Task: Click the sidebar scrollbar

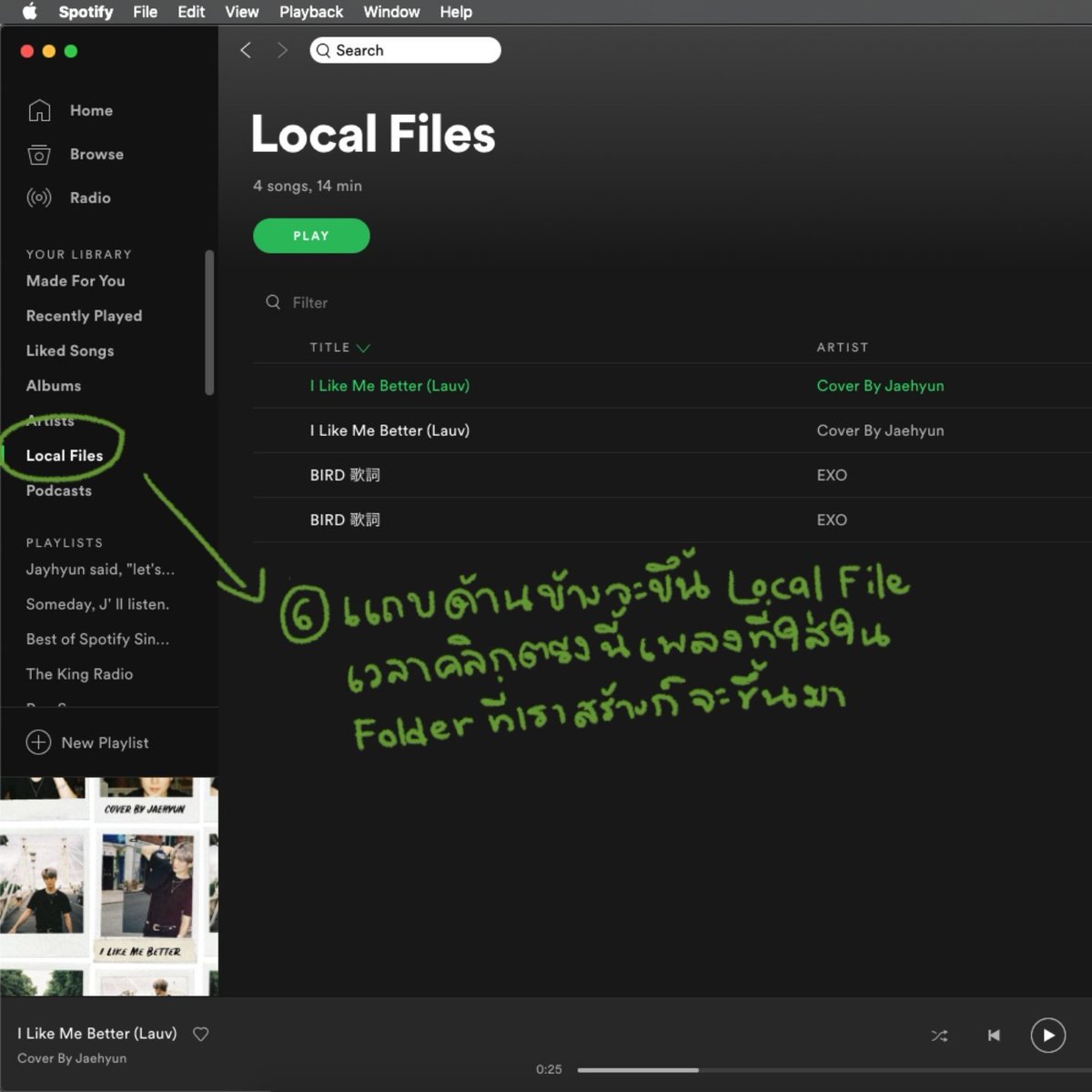Action: (209, 323)
